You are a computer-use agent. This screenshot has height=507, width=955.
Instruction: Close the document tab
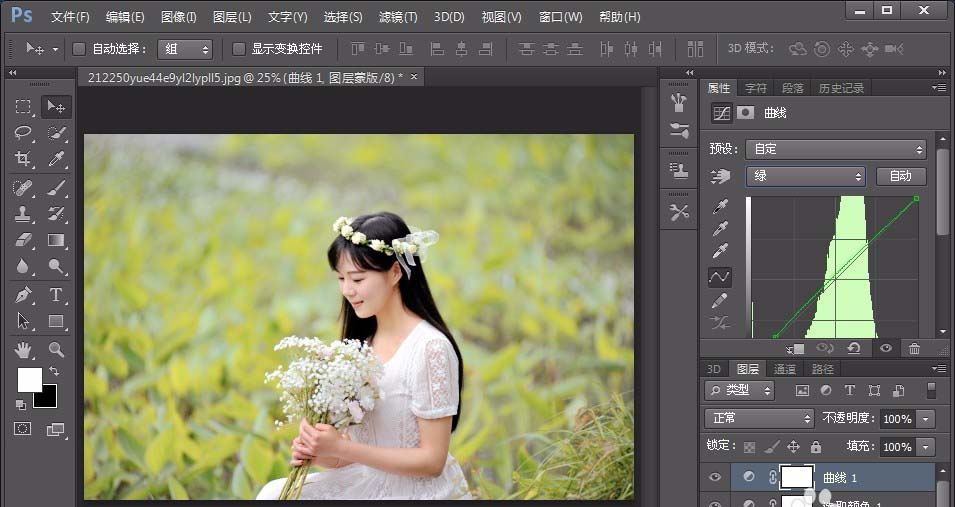click(414, 77)
